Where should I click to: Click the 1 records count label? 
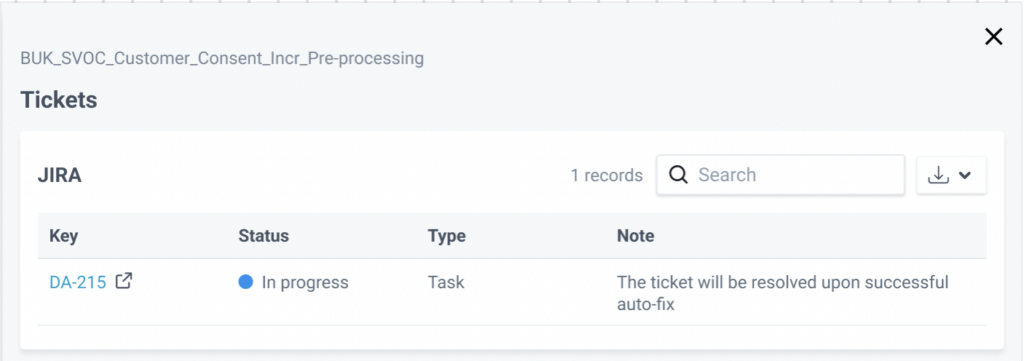pyautogui.click(x=607, y=175)
